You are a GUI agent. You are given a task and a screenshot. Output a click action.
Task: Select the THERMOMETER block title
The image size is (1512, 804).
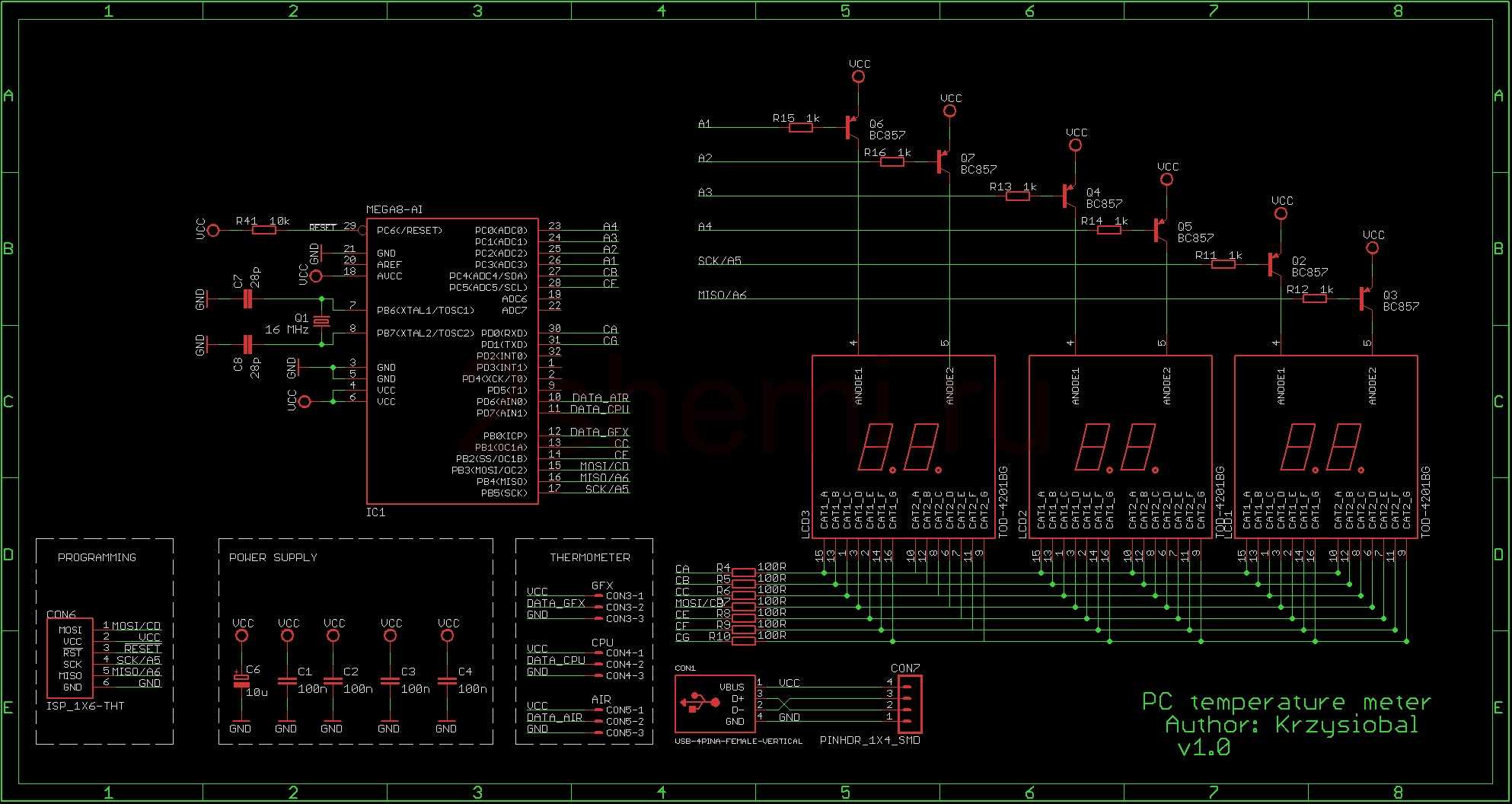coord(590,557)
